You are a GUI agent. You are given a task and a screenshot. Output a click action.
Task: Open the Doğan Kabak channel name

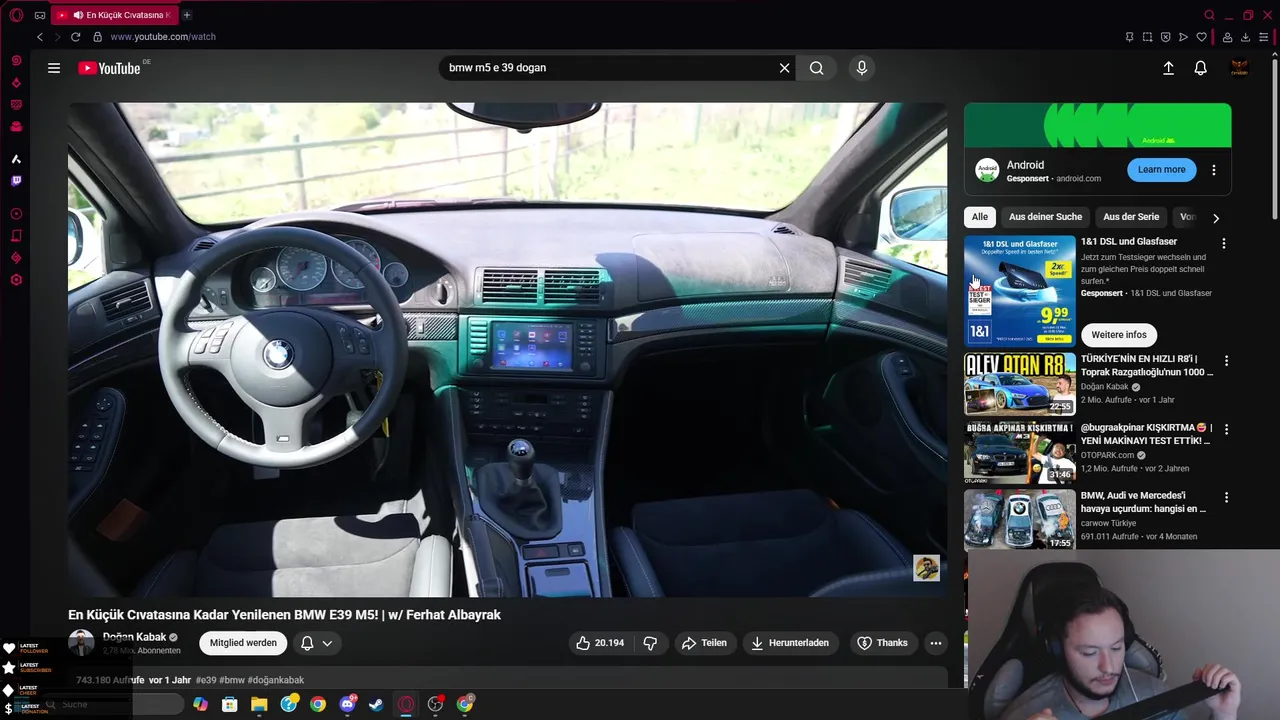[134, 637]
